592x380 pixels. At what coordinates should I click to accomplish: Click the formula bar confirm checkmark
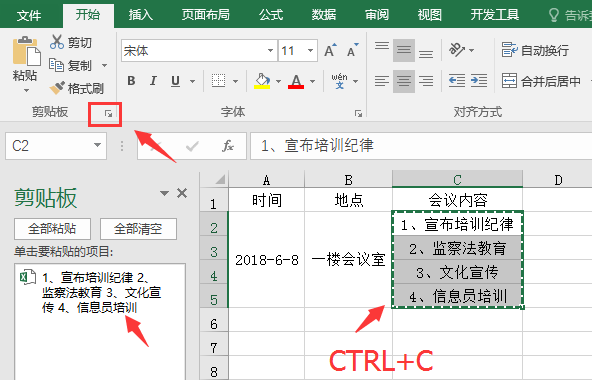coord(192,146)
